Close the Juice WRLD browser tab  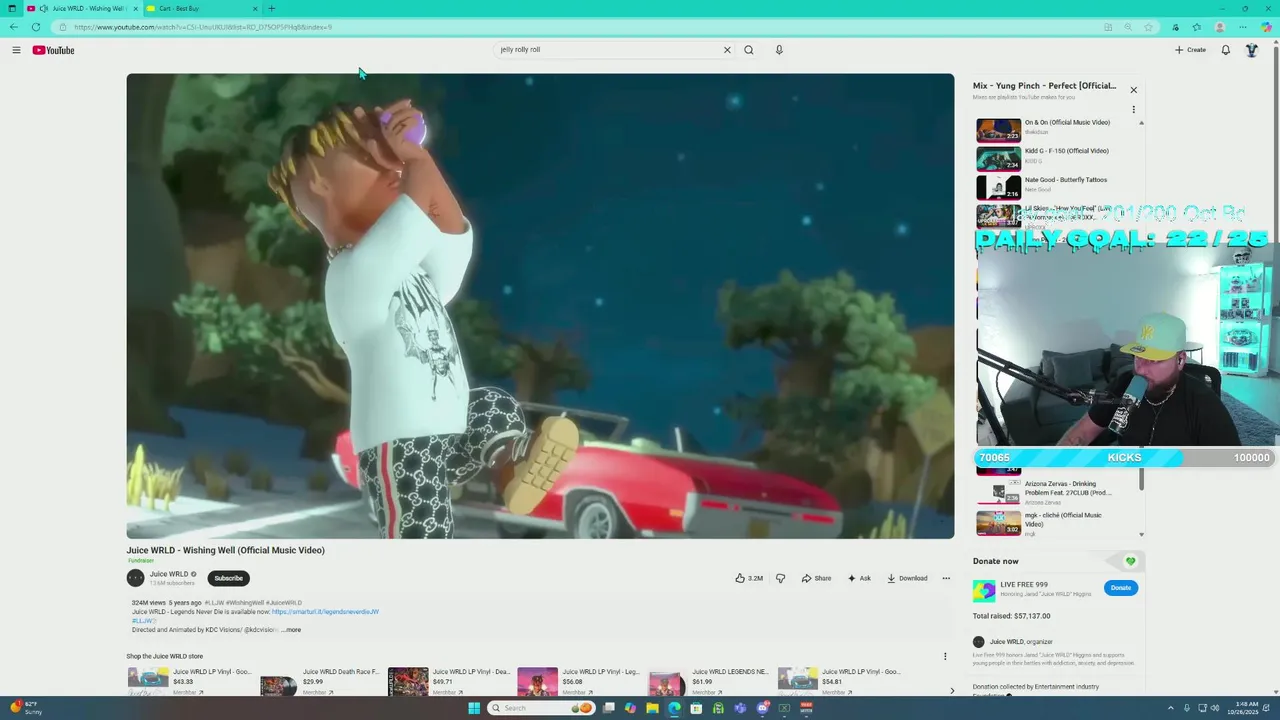click(x=135, y=8)
